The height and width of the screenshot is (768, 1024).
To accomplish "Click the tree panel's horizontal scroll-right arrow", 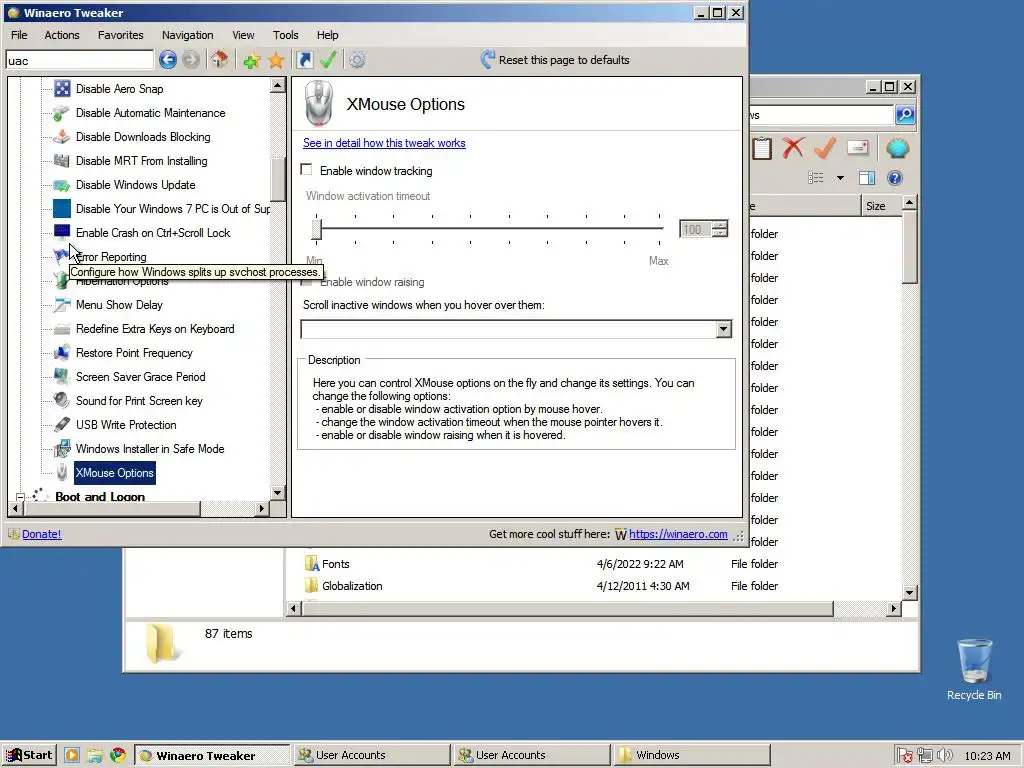I will pyautogui.click(x=262, y=508).
